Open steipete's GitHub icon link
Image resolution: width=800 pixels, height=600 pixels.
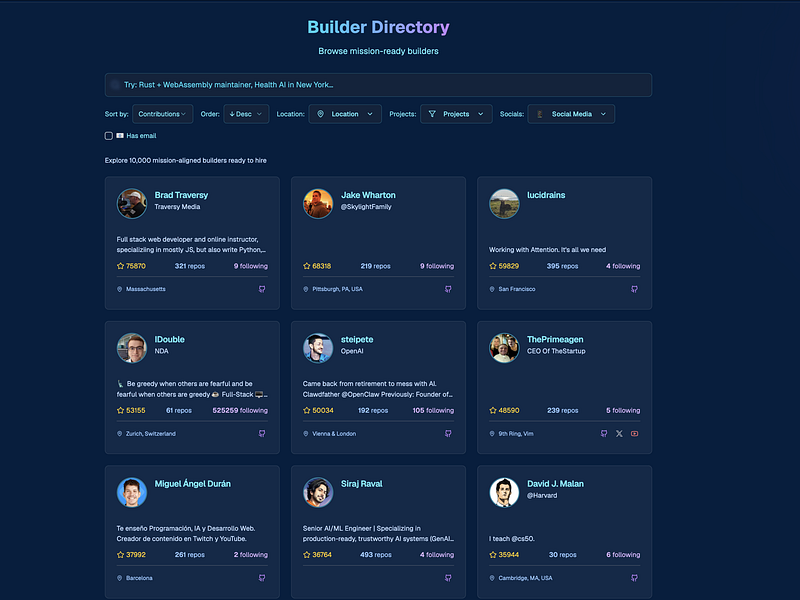(x=448, y=434)
